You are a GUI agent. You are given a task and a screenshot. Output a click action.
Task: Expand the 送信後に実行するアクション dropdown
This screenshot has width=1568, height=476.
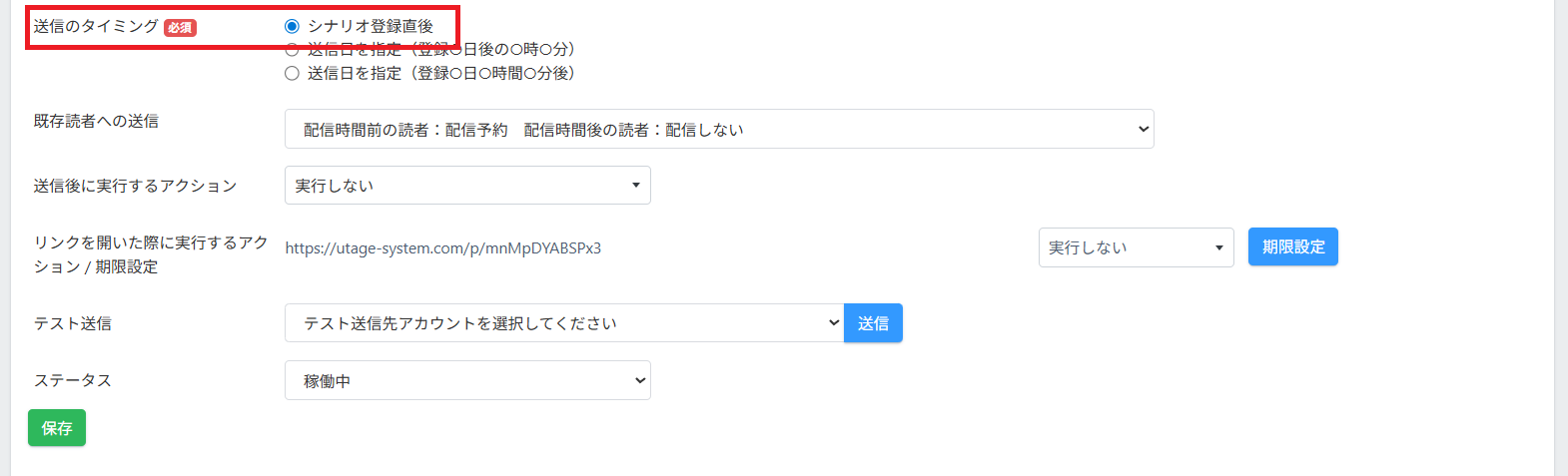click(x=466, y=186)
